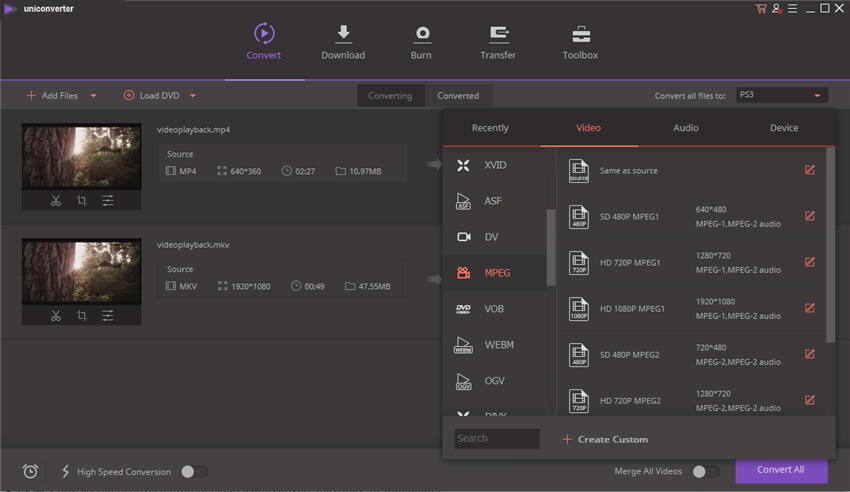The height and width of the screenshot is (492, 850).
Task: Select the XVID format
Action: pyautogui.click(x=494, y=165)
